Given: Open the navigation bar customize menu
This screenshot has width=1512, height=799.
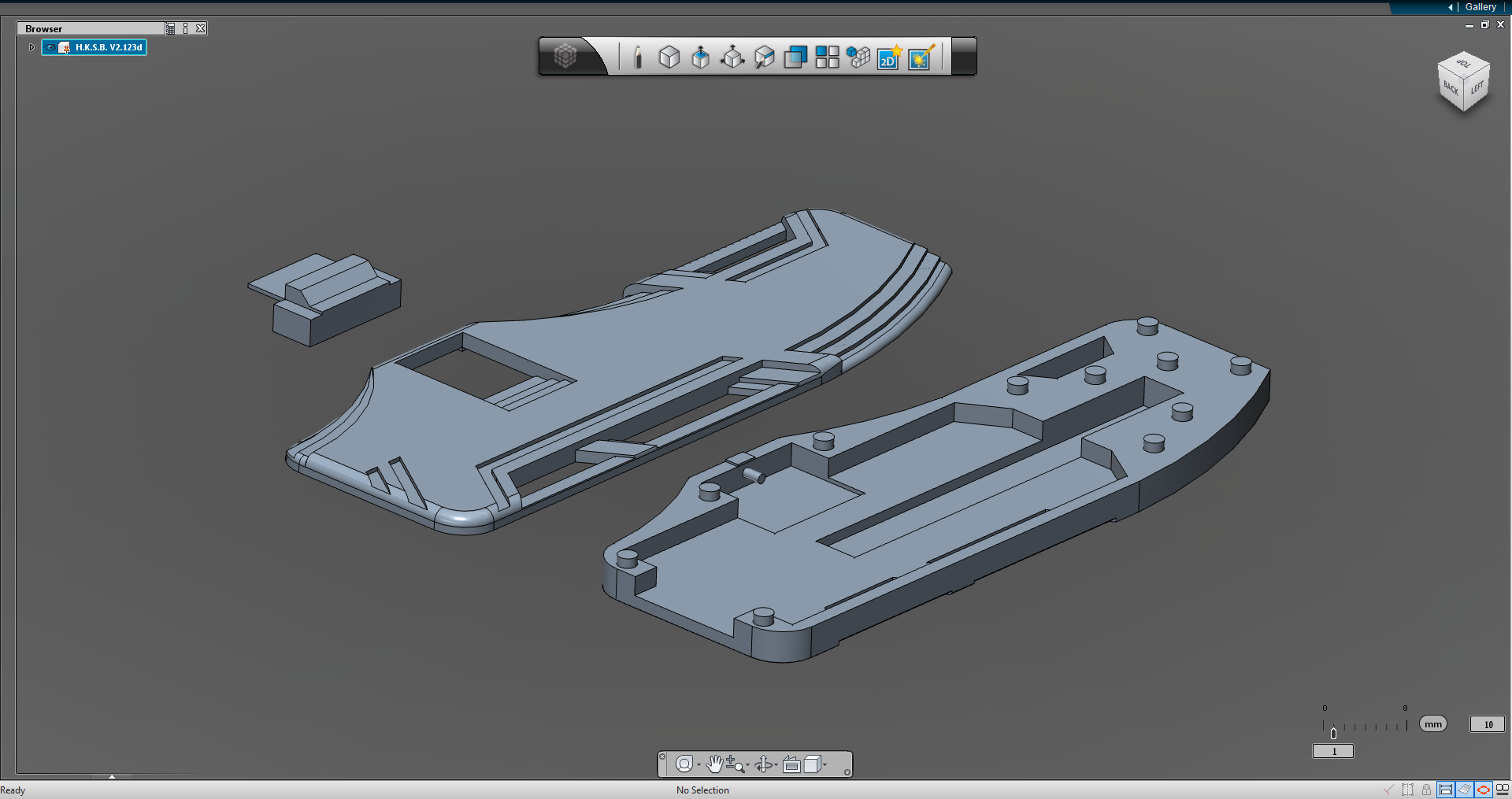Looking at the screenshot, I should (x=847, y=772).
